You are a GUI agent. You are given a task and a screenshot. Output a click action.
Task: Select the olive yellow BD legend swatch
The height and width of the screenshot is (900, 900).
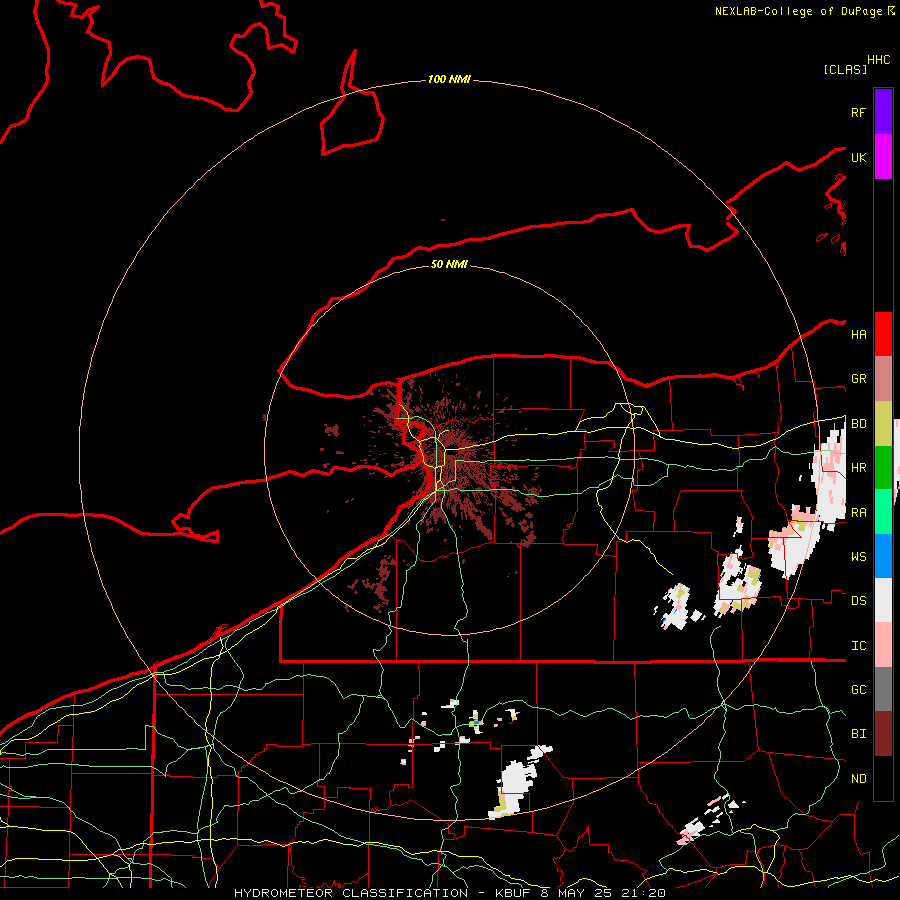(x=883, y=424)
